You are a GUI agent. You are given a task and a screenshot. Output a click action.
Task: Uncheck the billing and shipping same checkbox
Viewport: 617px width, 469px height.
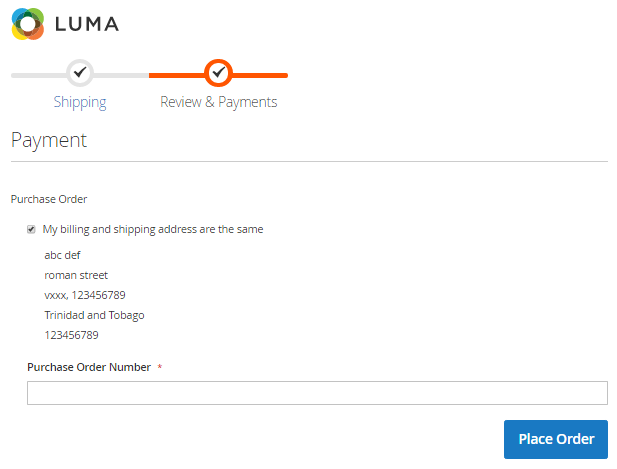pos(31,229)
